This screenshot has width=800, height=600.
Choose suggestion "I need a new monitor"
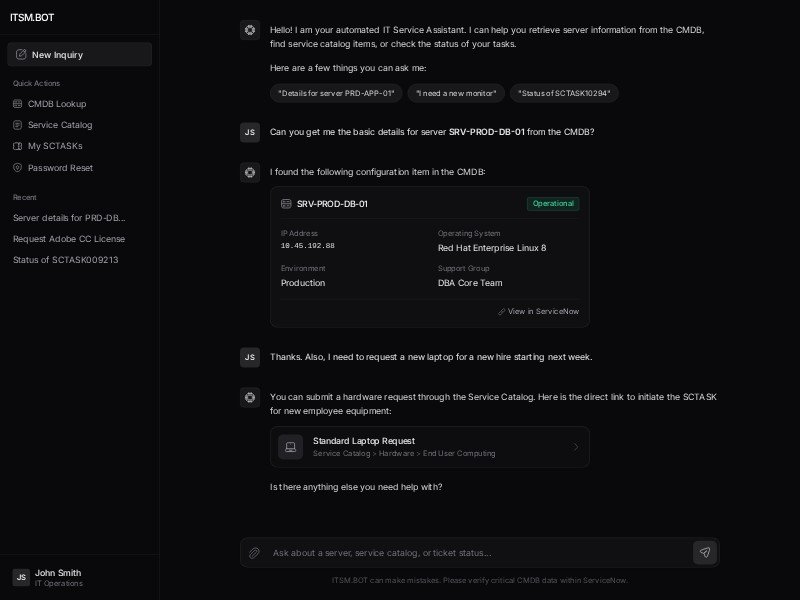click(456, 93)
